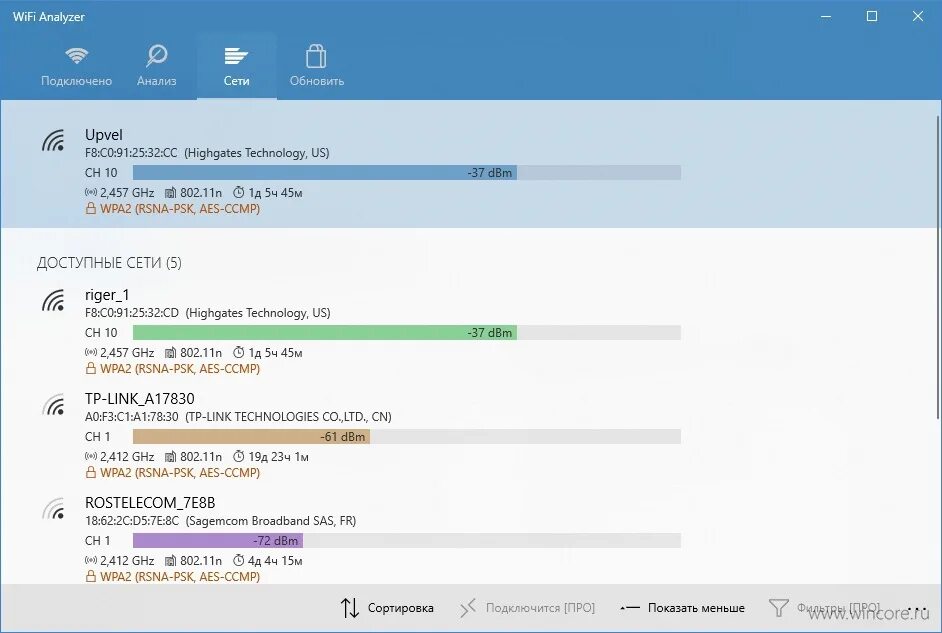Select the Upvel network name
This screenshot has height=633, width=942.
pos(104,135)
